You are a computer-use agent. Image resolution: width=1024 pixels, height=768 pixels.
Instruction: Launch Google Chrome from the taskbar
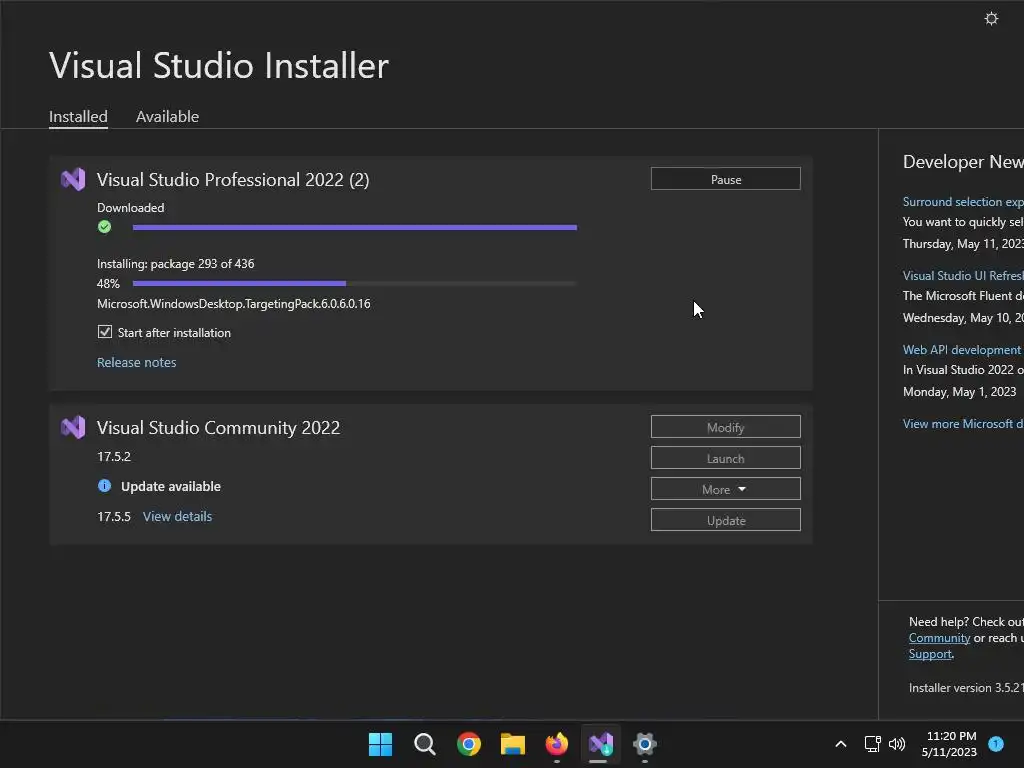tap(468, 744)
